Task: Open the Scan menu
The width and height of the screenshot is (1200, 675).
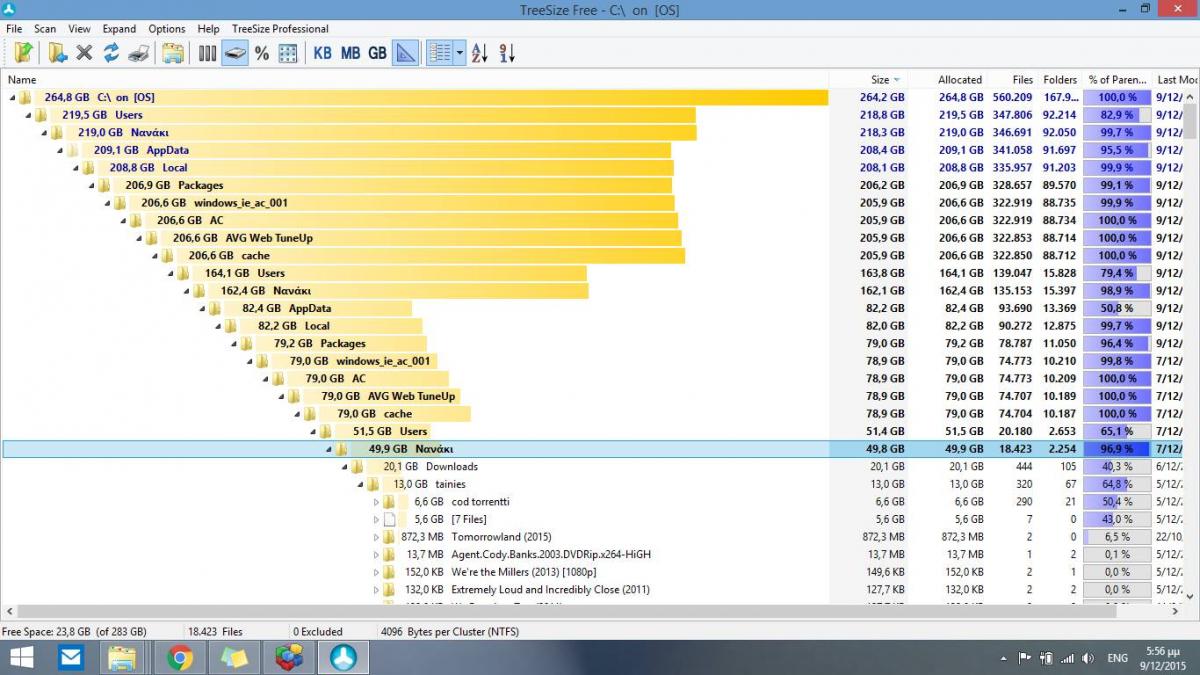Action: pyautogui.click(x=45, y=29)
